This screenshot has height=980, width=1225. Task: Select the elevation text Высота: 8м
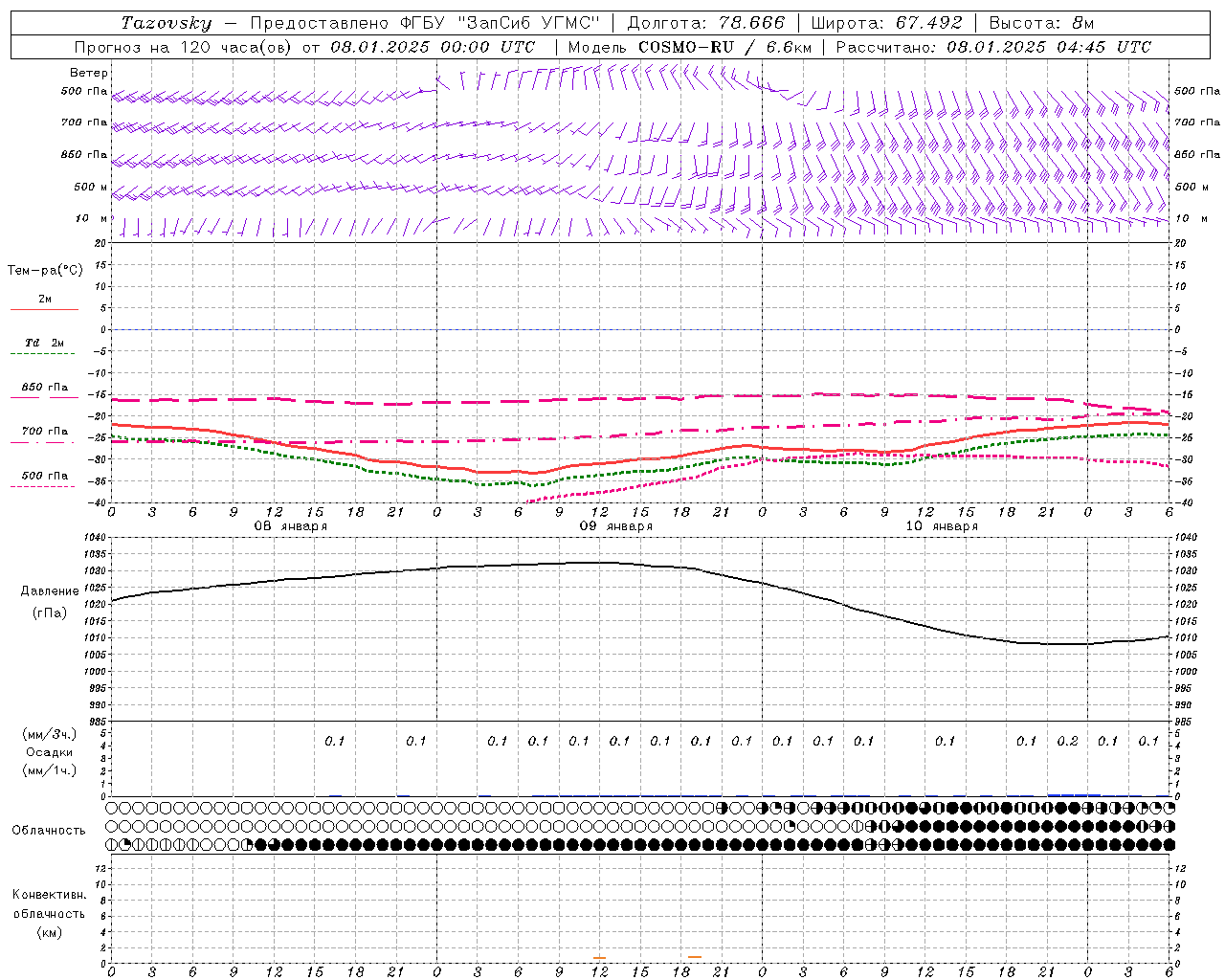tap(1041, 23)
